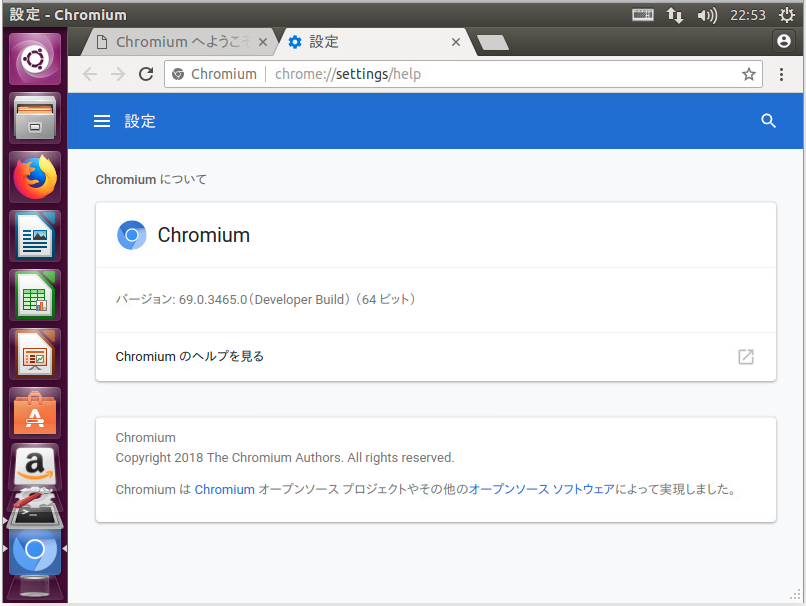Open LibreOffice Calc from dock
This screenshot has height=606, width=806.
tap(35, 296)
